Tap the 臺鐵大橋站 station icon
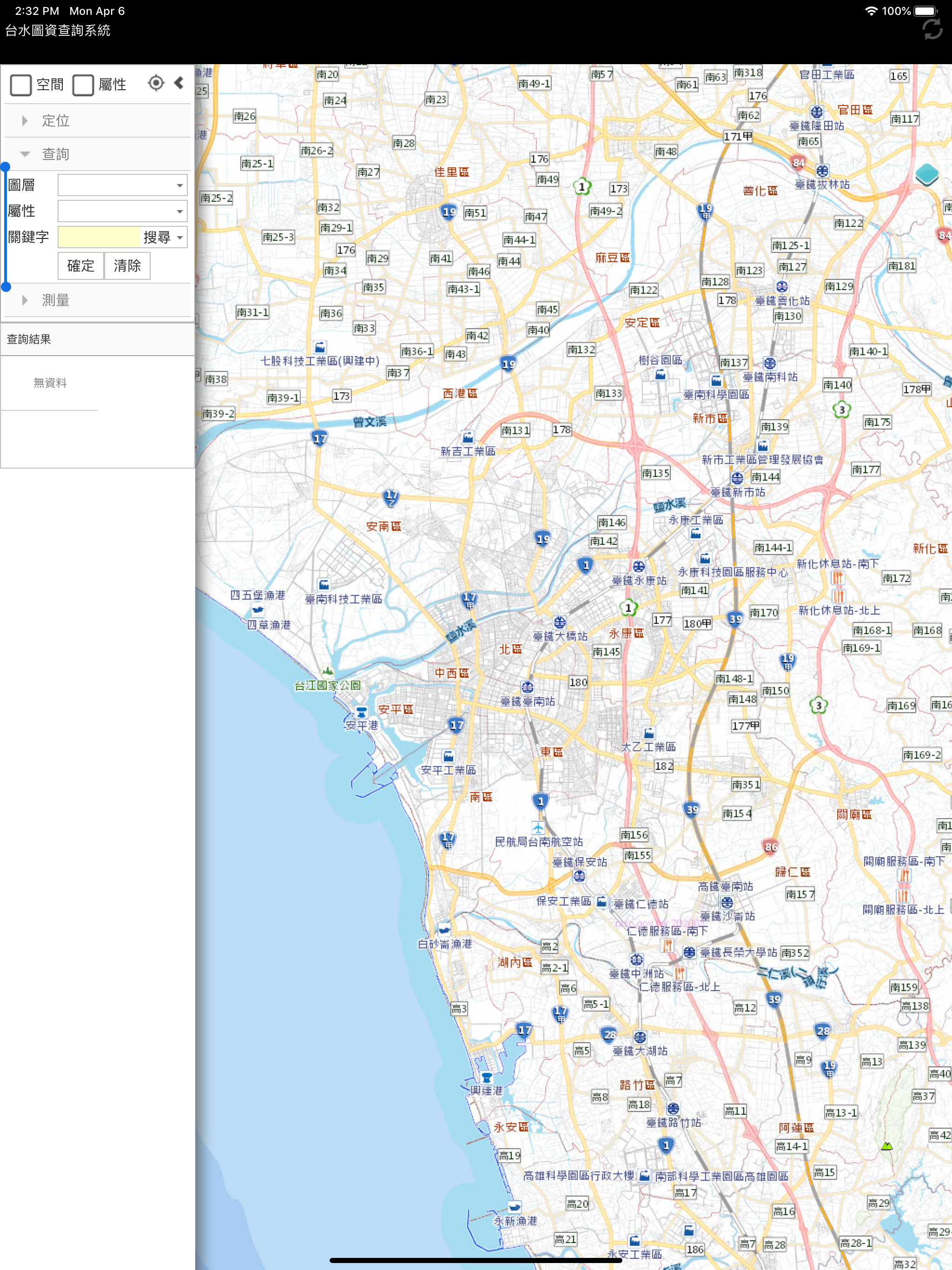The height and width of the screenshot is (1270, 952). coord(560,622)
